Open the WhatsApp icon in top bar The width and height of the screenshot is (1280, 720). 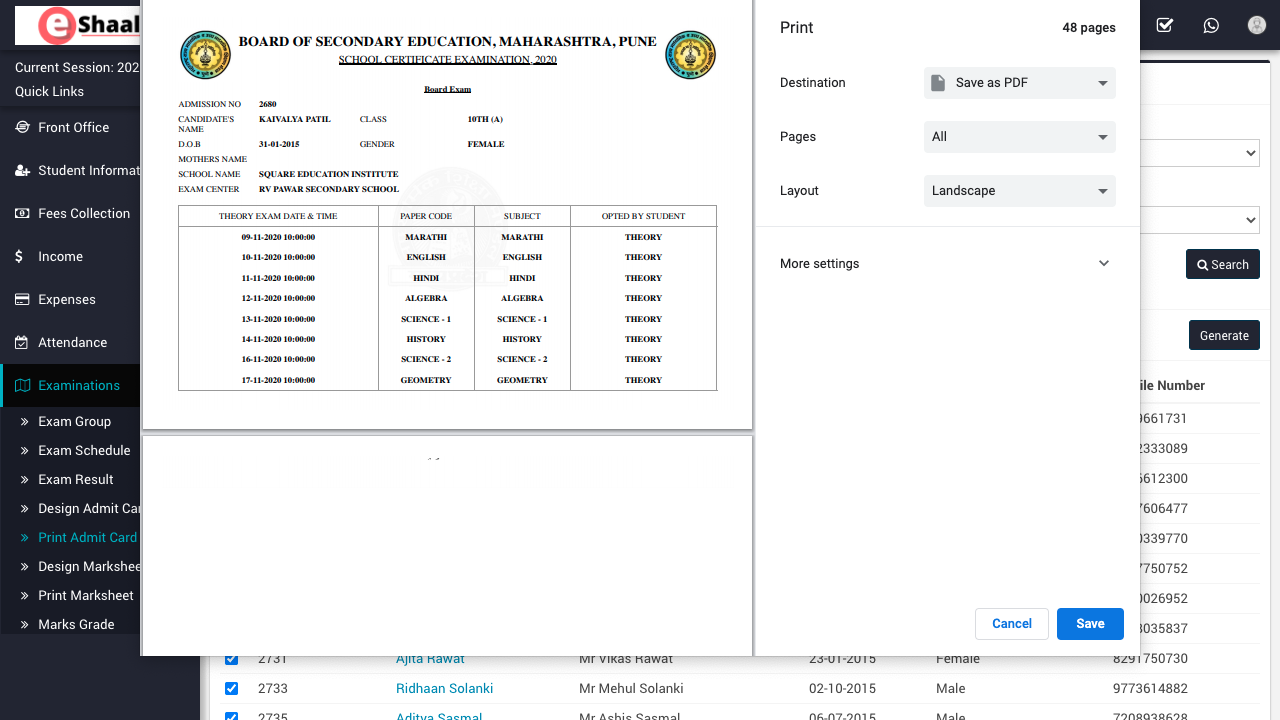pos(1211,25)
